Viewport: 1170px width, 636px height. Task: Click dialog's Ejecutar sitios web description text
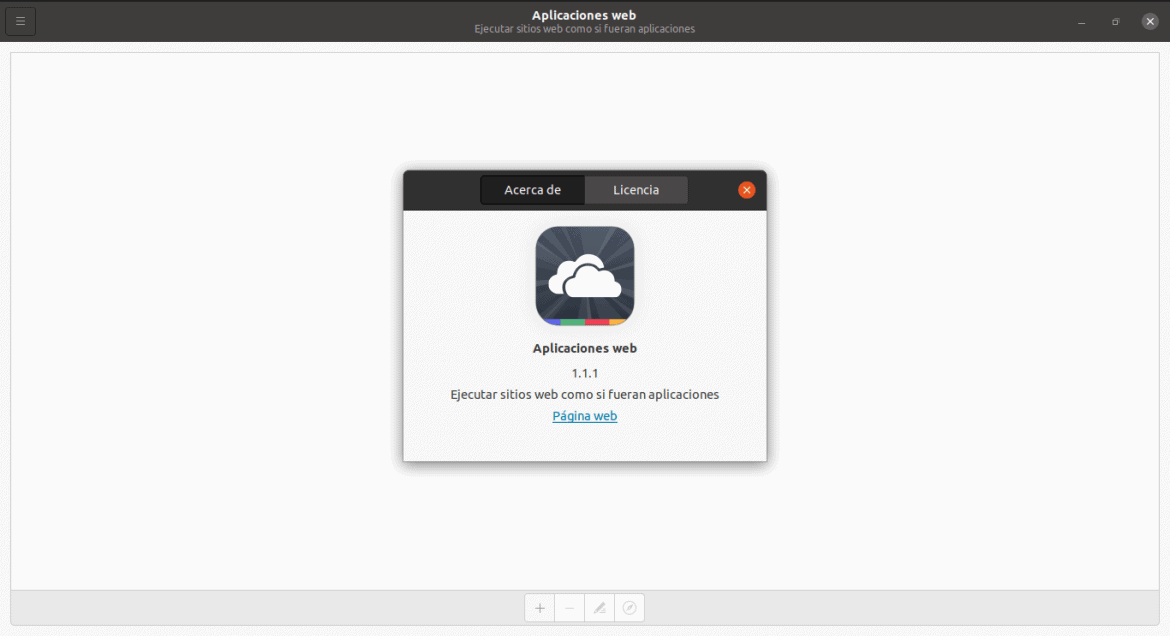584,394
